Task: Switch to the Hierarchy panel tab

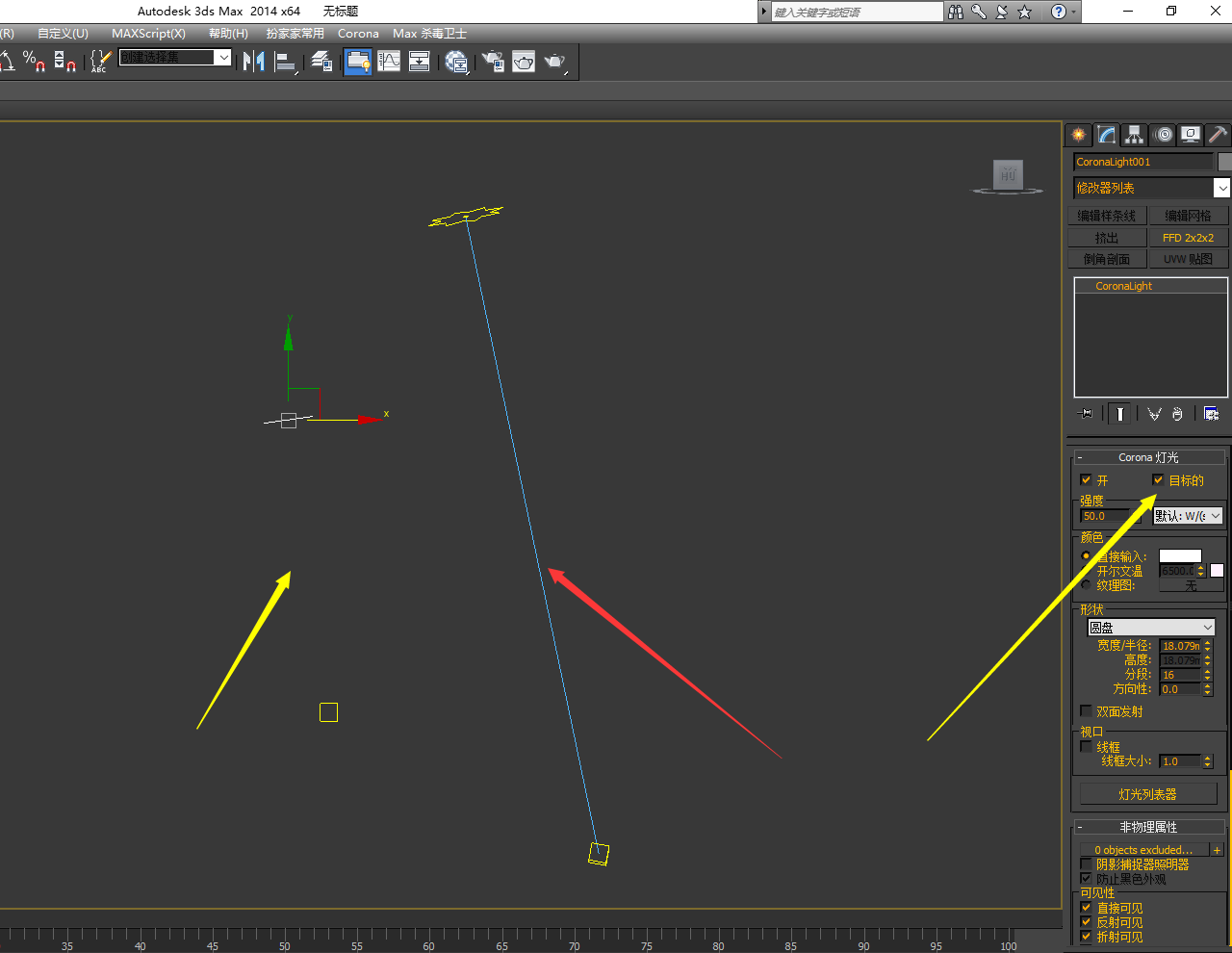Action: click(1135, 135)
